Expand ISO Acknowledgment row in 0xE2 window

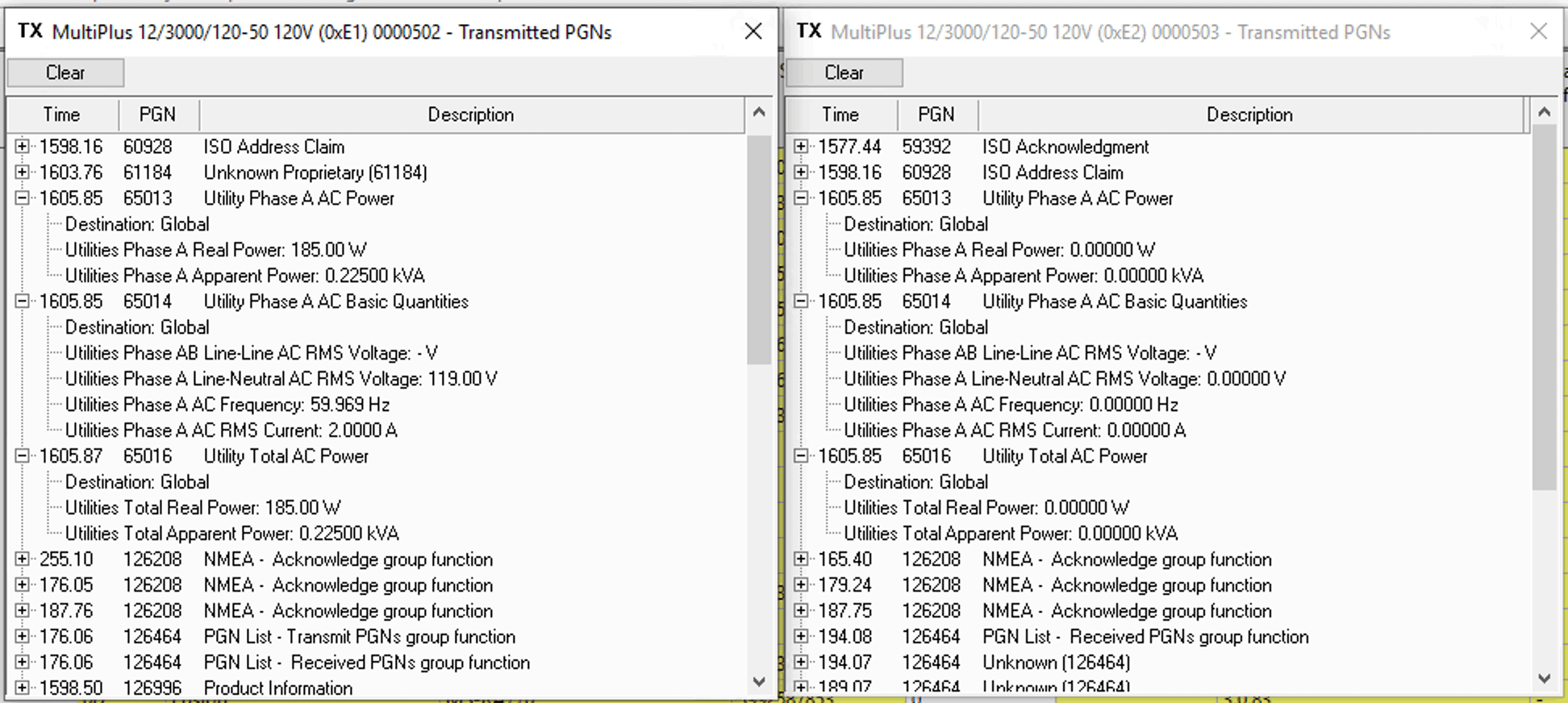pos(801,147)
